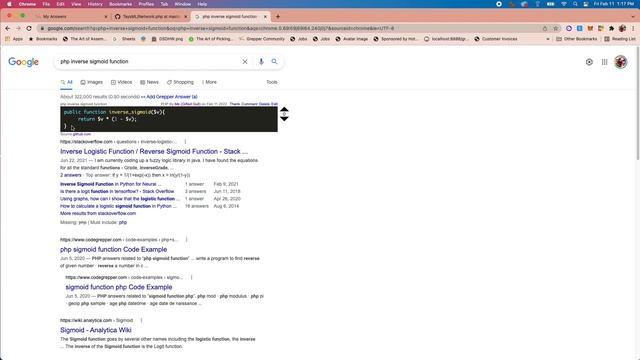Open options menu for wiki.analytica.com result
This screenshot has height=360, width=640.
tap(141, 320)
